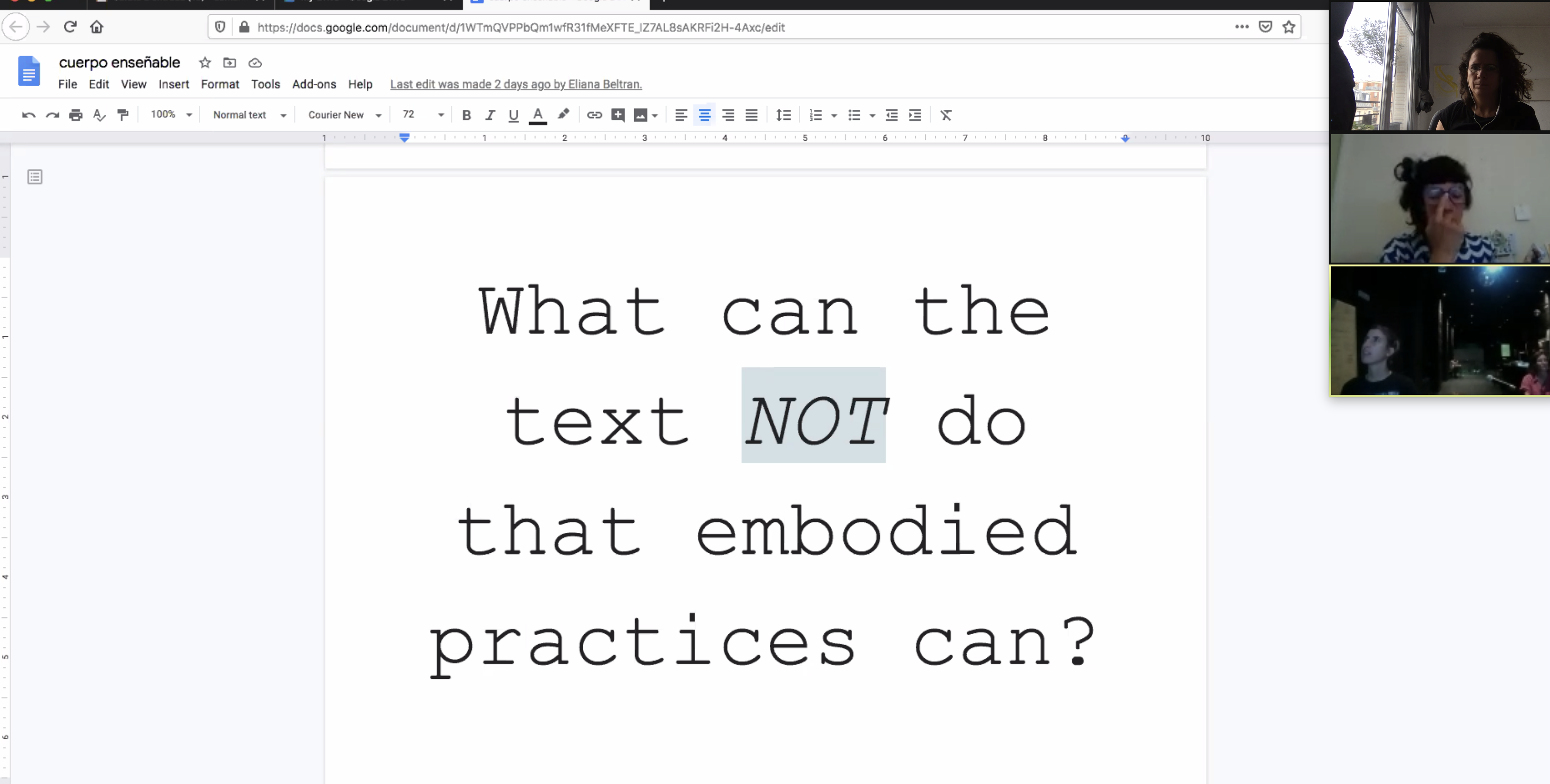Click the Increase indent icon

(914, 115)
